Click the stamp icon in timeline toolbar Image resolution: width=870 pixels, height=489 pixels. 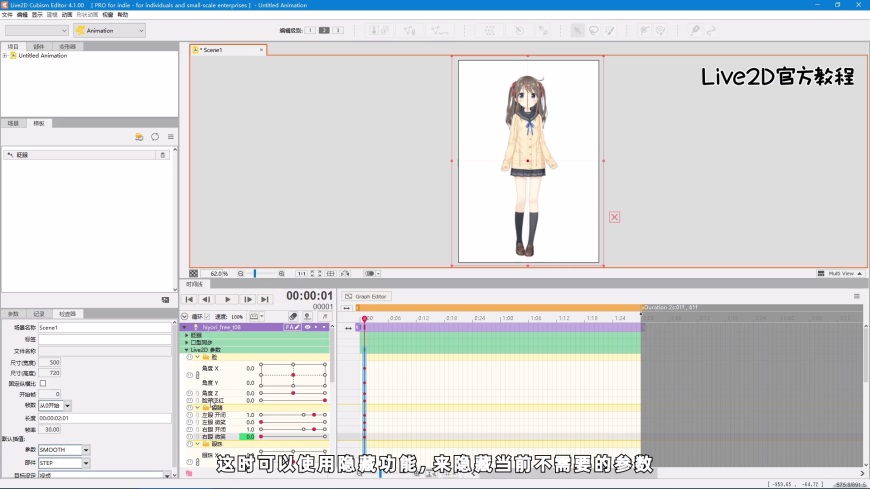pyautogui.click(x=307, y=316)
